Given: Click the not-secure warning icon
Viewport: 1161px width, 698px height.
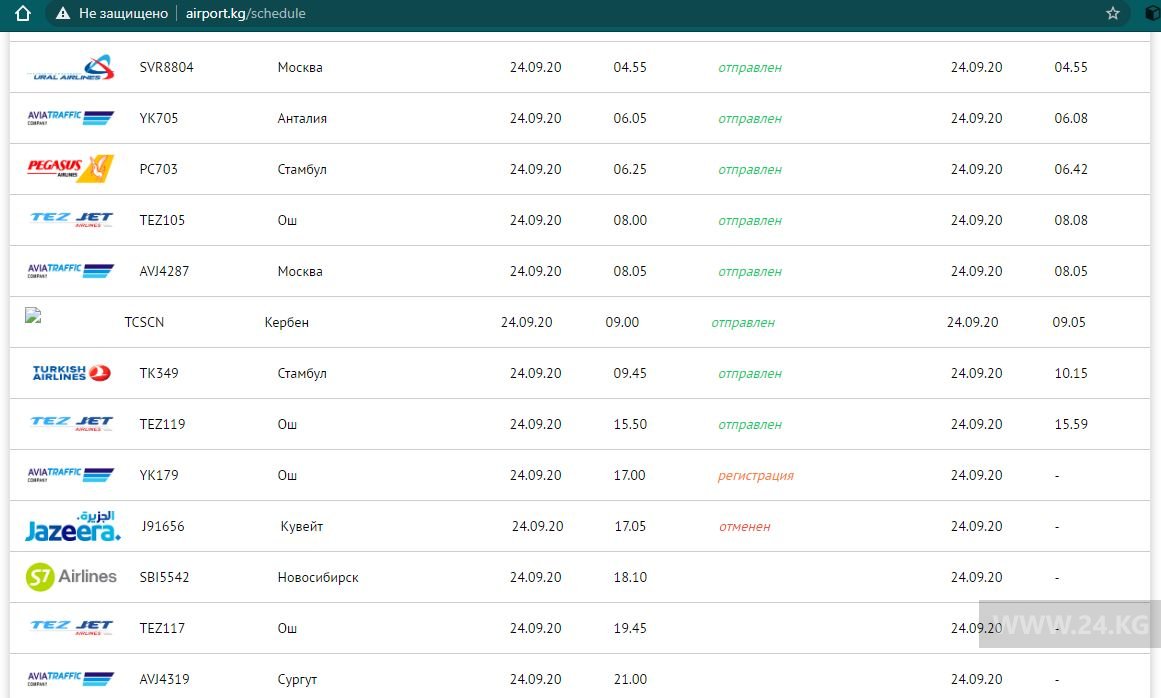Looking at the screenshot, I should [x=63, y=13].
